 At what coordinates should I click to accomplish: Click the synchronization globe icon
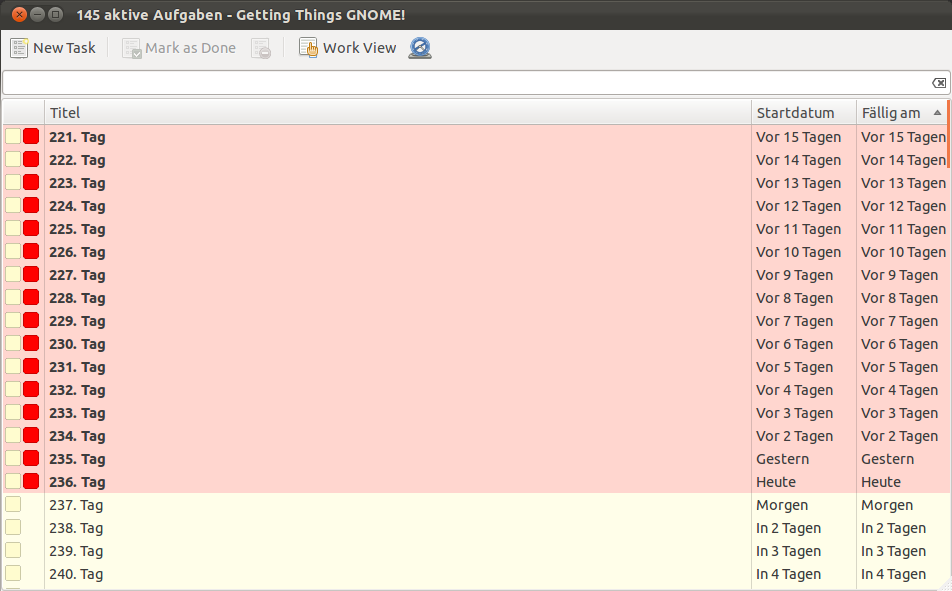point(420,48)
